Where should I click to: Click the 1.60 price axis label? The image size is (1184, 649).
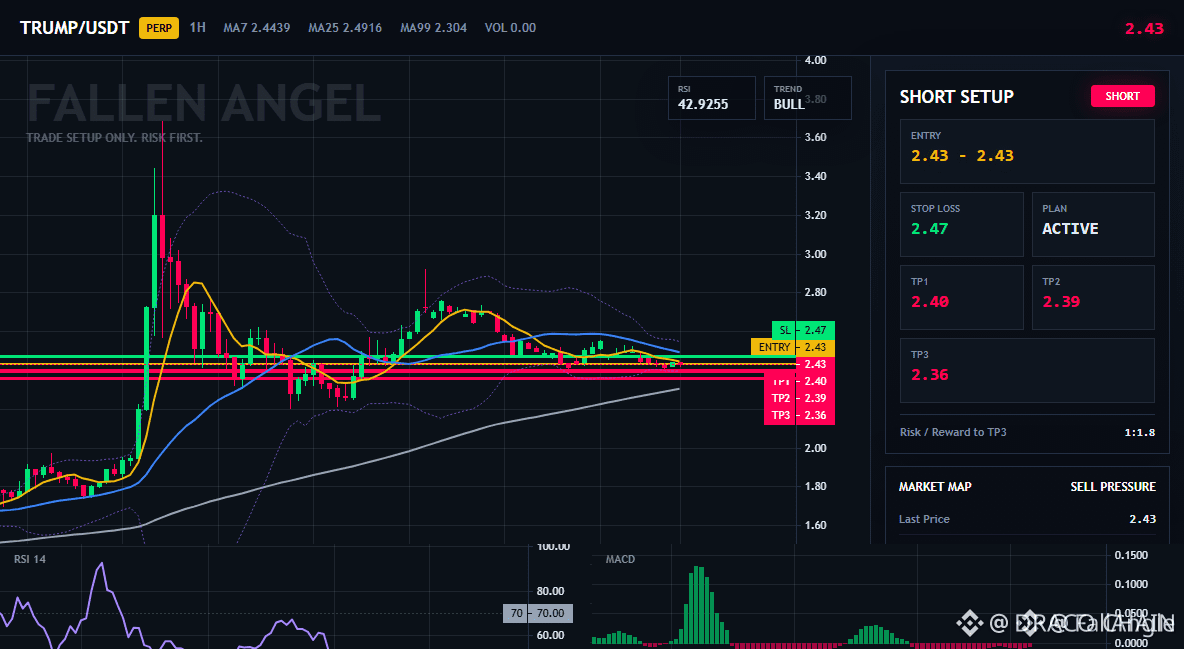click(816, 525)
